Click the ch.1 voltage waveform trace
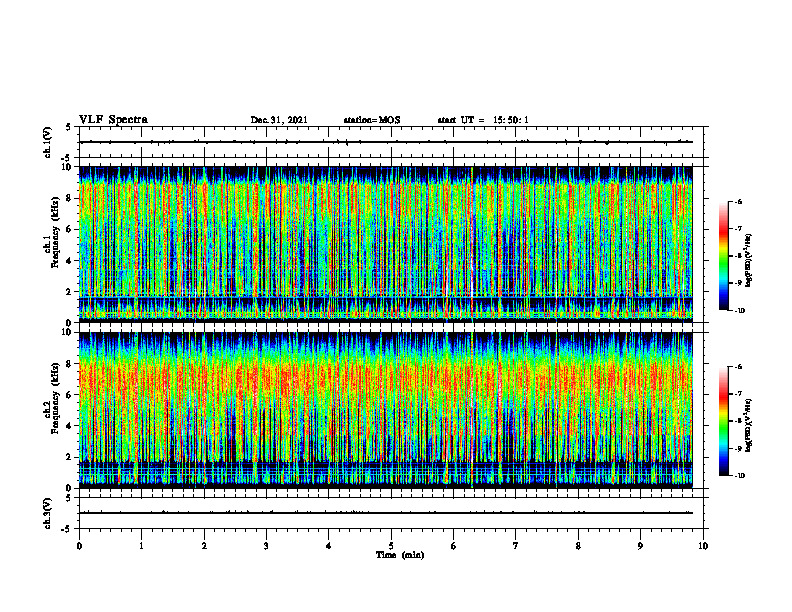The width and height of the screenshot is (792, 612). click(x=386, y=142)
